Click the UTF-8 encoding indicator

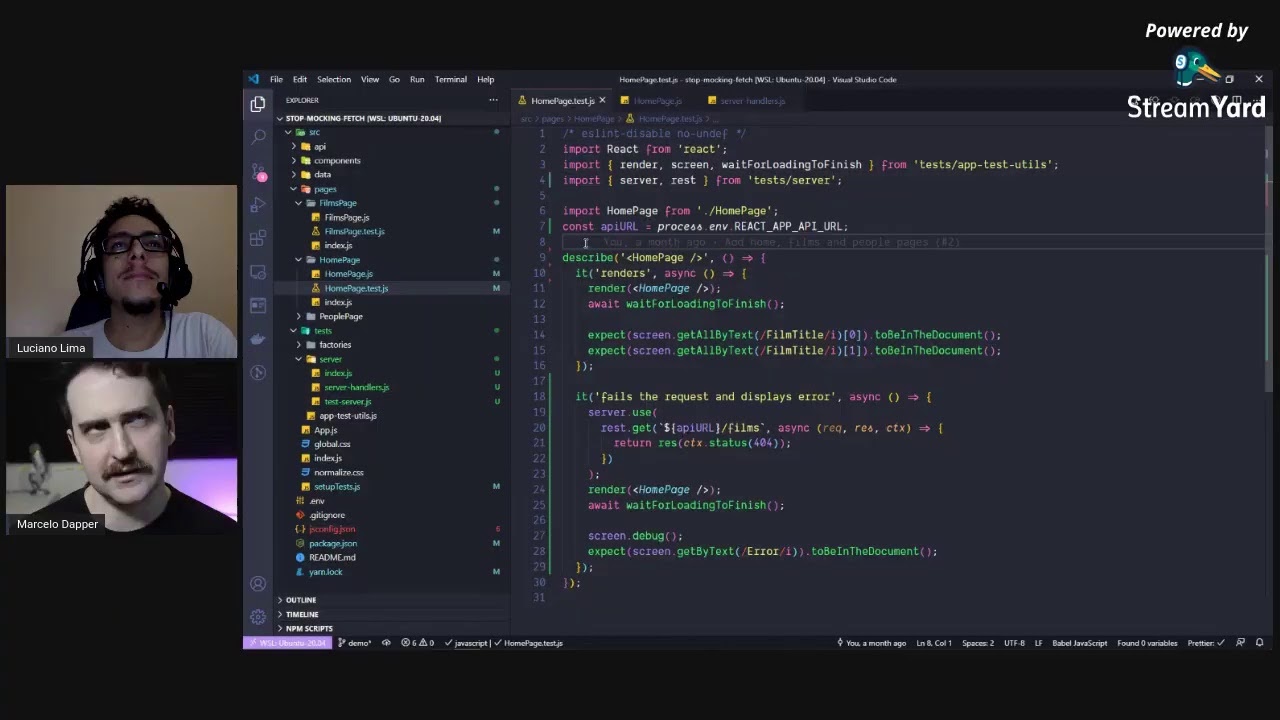point(1016,643)
